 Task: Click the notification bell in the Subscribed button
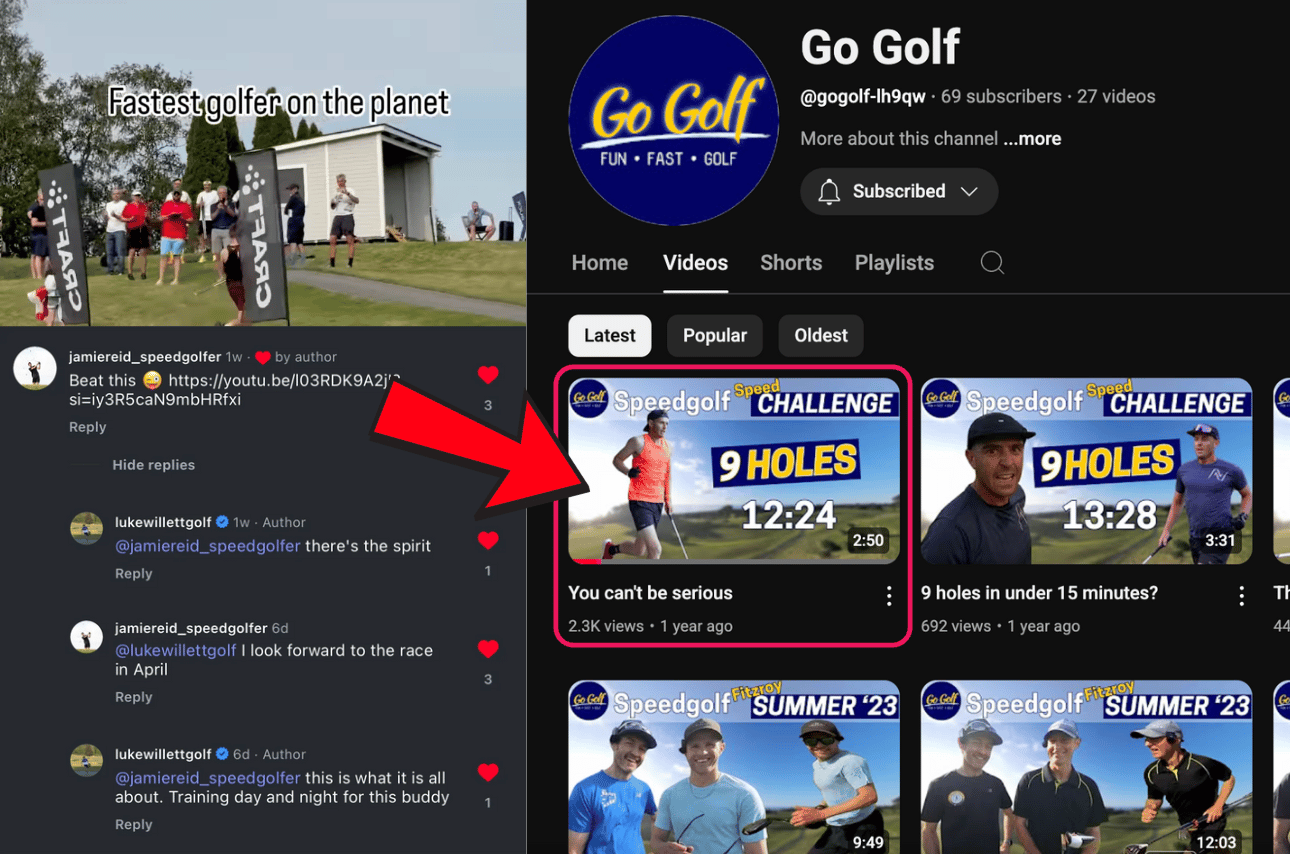tap(829, 192)
